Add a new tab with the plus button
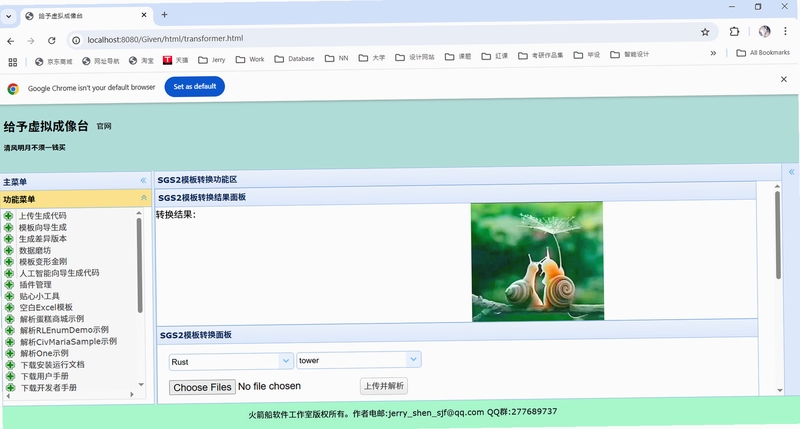 164,15
